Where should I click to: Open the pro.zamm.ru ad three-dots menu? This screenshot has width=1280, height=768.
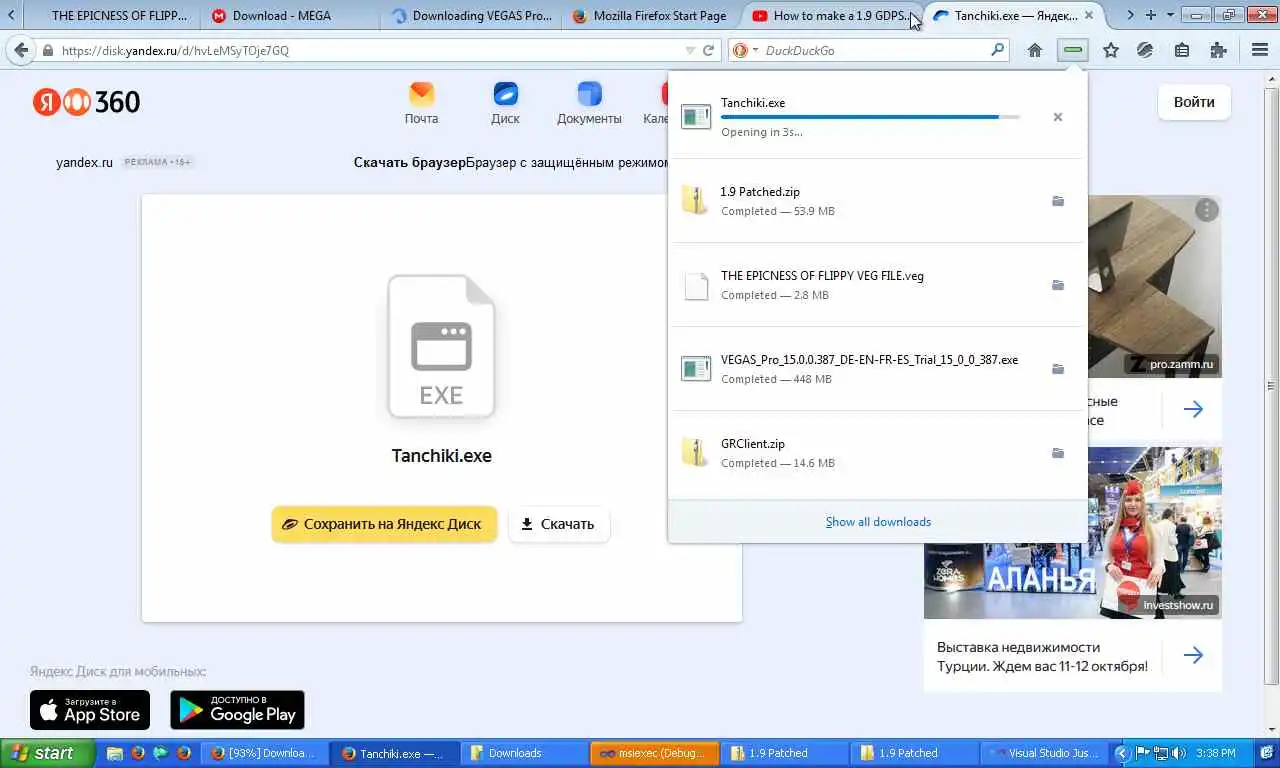[1207, 209]
